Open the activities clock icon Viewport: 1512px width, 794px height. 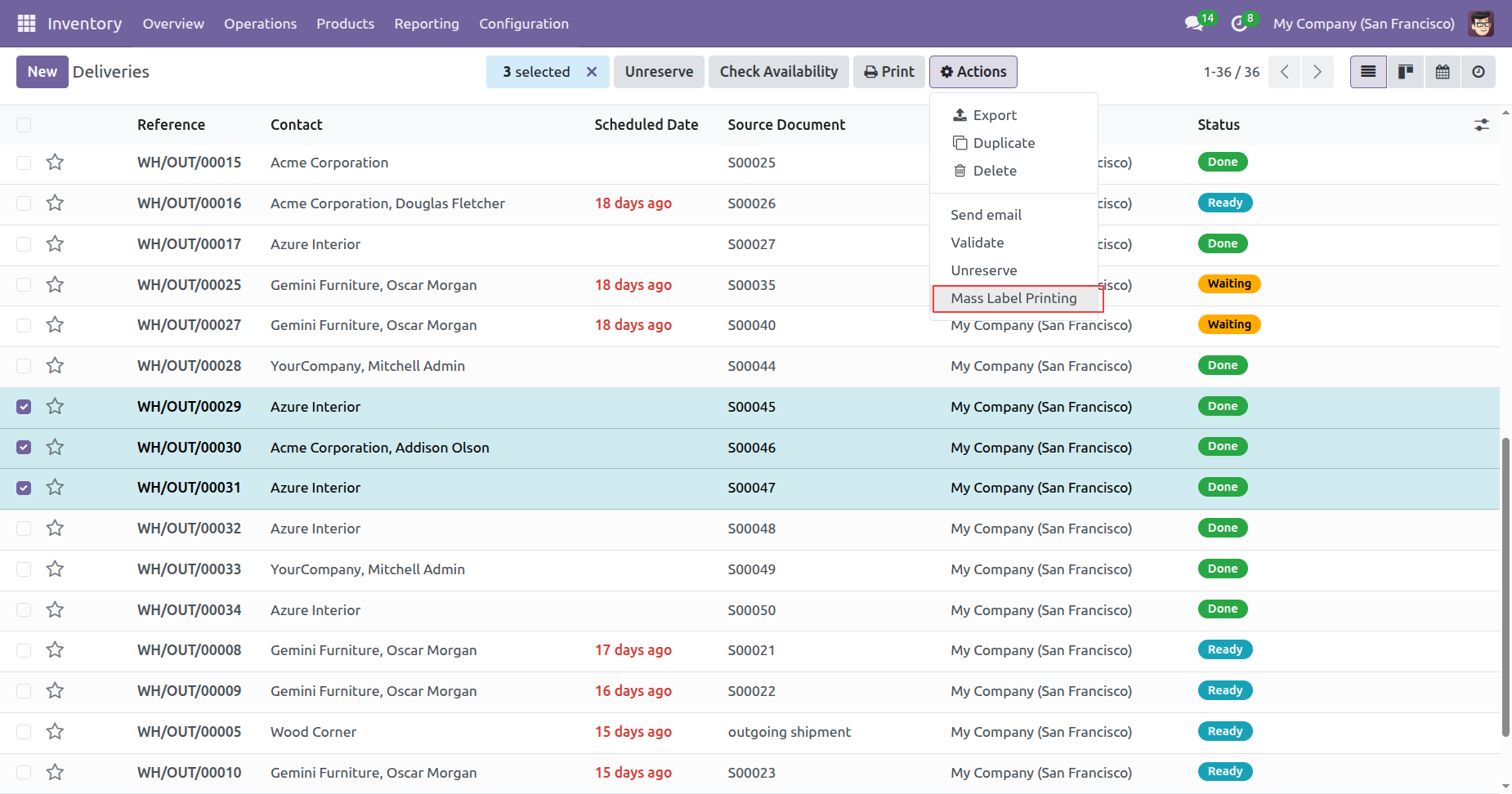1239,24
